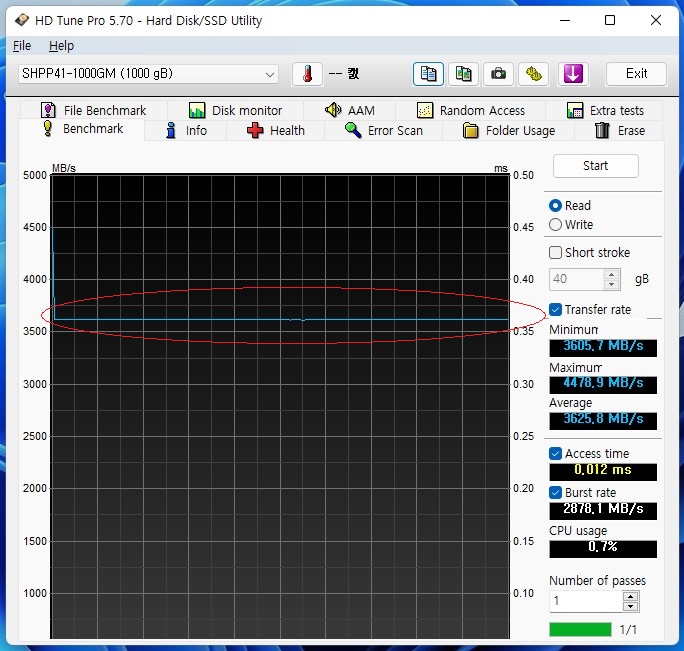Viewport: 684px width, 651px height.
Task: Switch to the Folder Usage tab
Action: 509,130
